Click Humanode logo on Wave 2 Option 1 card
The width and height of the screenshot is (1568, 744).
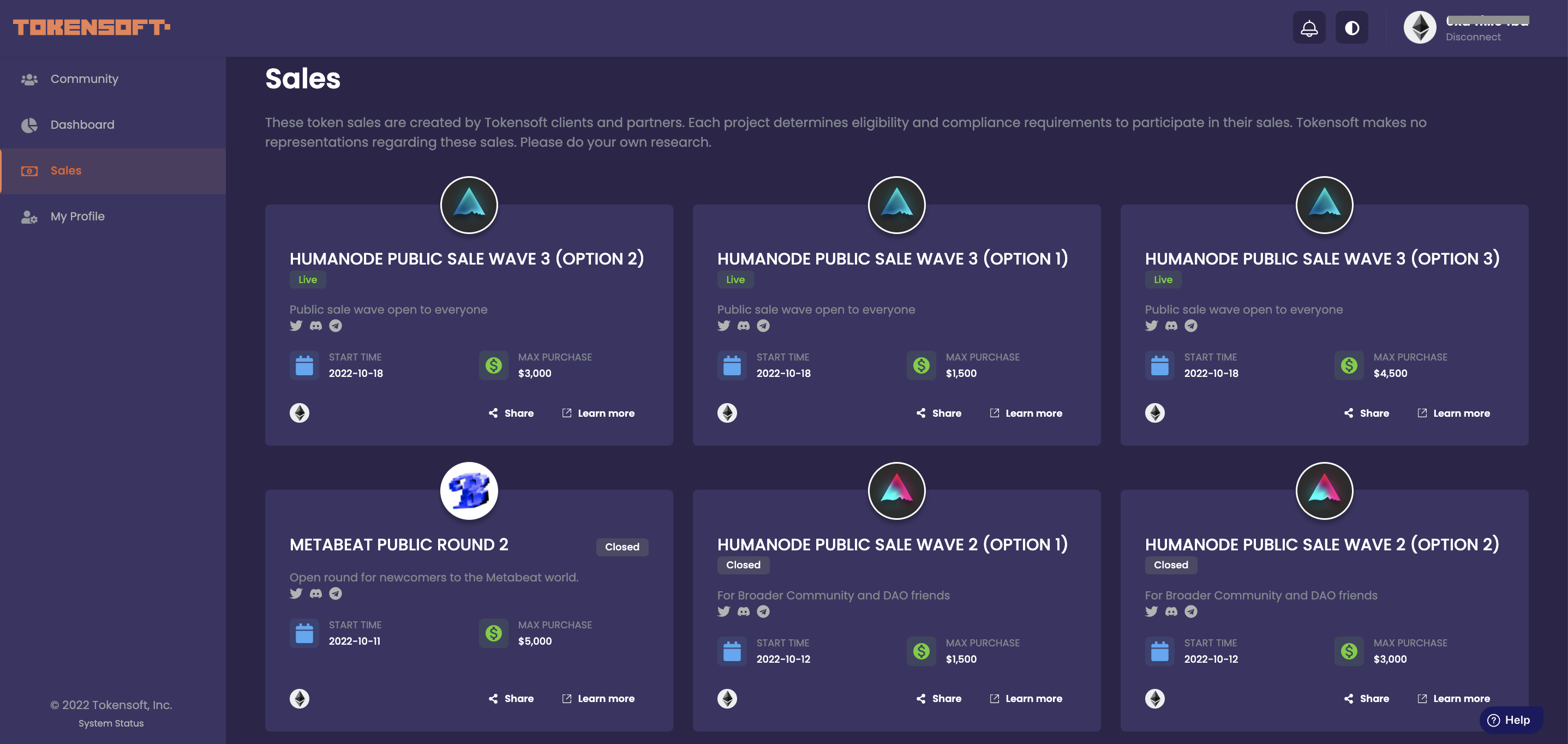[x=896, y=491]
